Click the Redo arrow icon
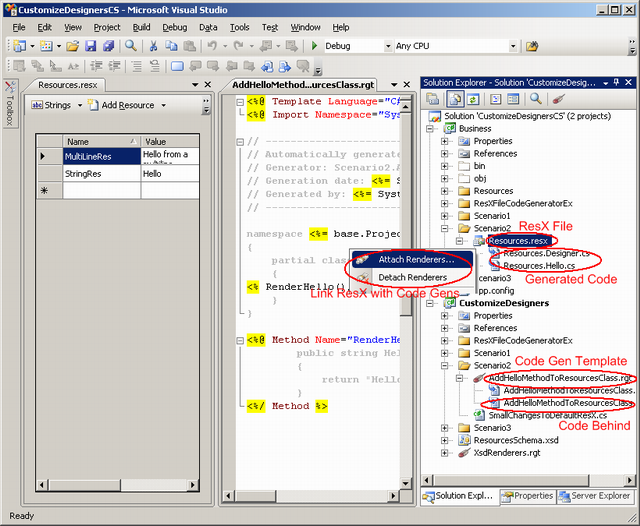Screen dimensions: 640x526 238,46
